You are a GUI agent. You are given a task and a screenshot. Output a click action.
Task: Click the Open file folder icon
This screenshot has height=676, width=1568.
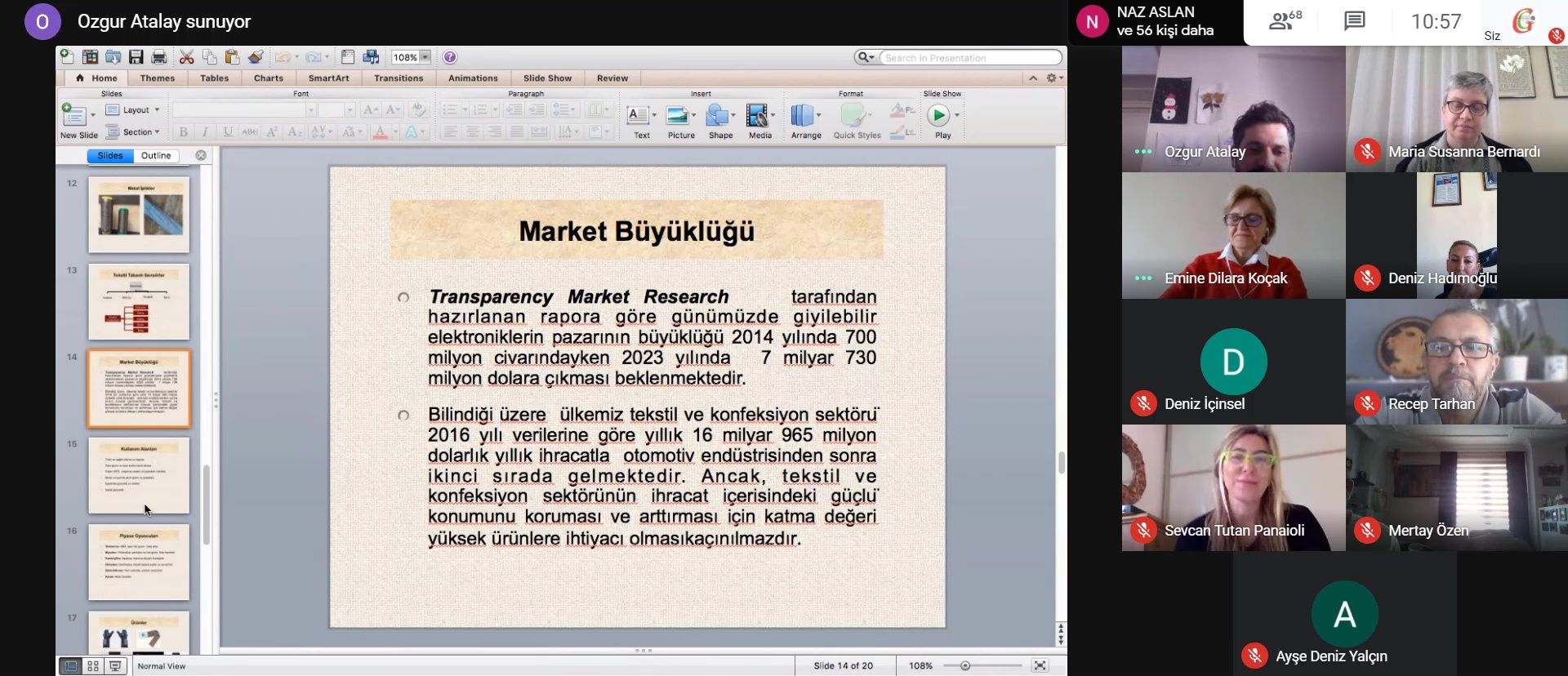click(113, 57)
